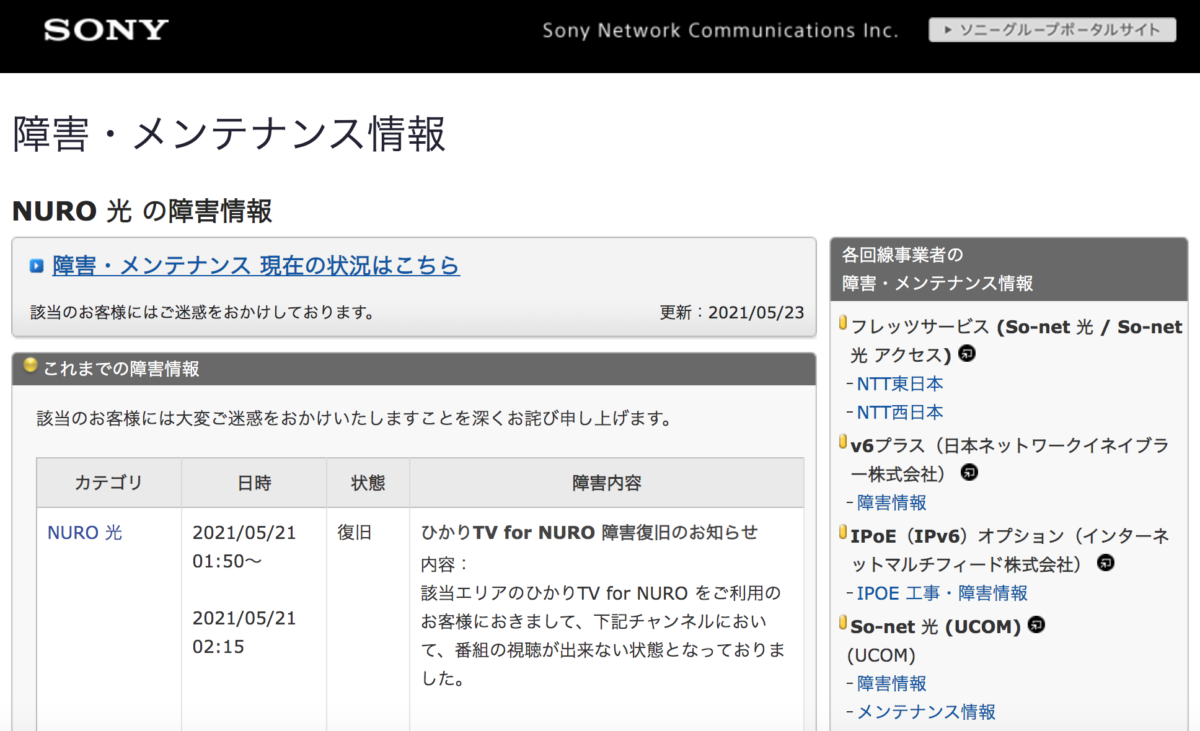
Task: Open 障害情報 link under So-net 光 (UCOM)
Action: [892, 684]
